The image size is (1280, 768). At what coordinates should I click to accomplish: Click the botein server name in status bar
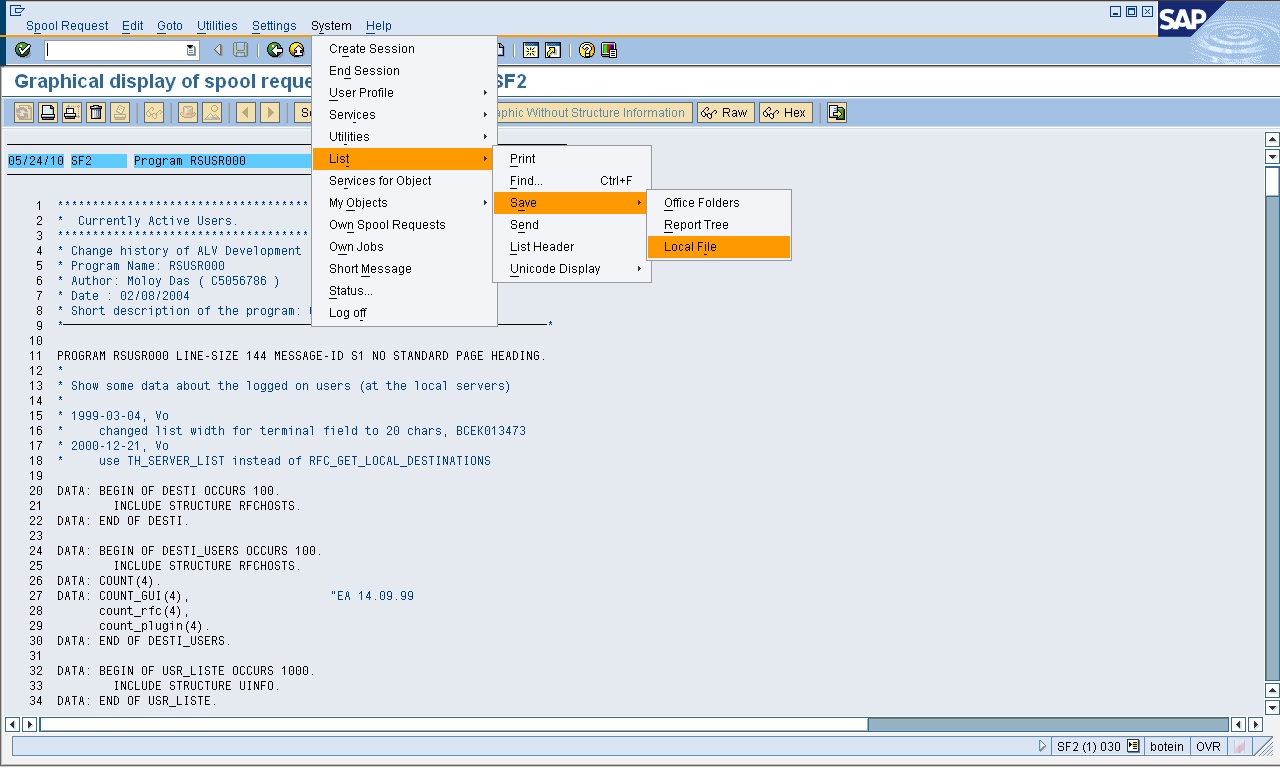[1167, 746]
